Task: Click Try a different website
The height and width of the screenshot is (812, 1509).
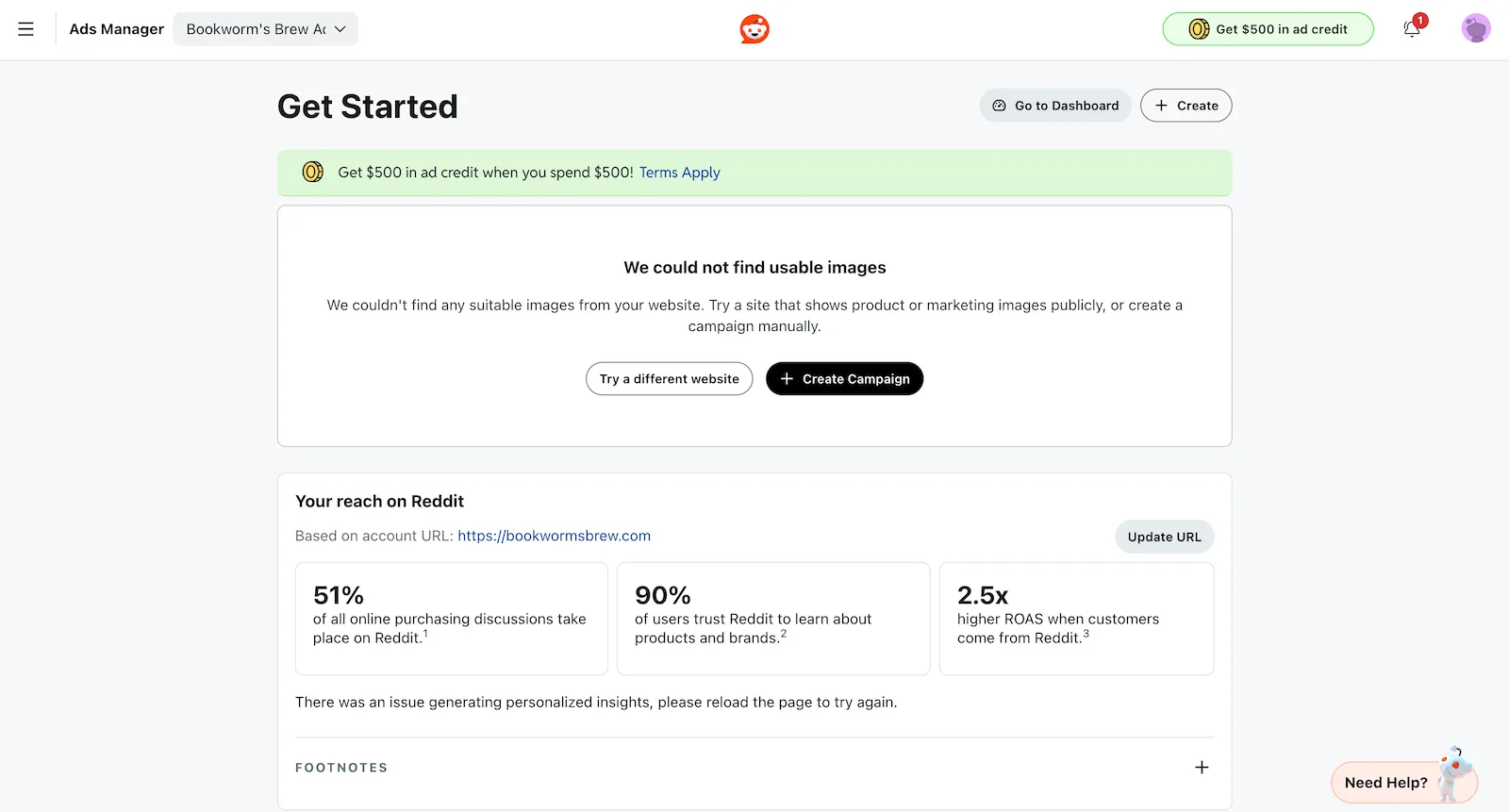Action: (x=670, y=379)
